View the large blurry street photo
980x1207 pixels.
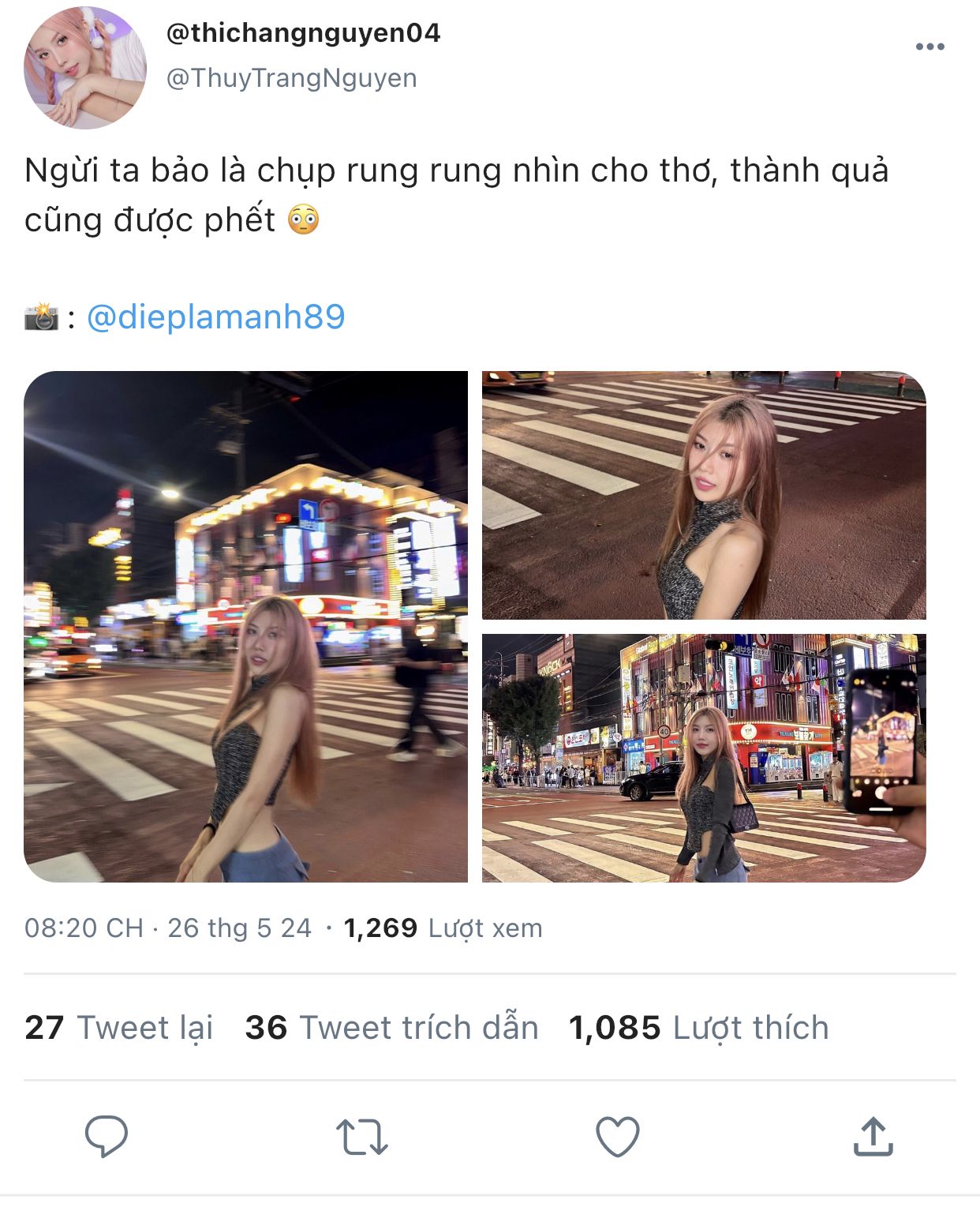click(245, 626)
